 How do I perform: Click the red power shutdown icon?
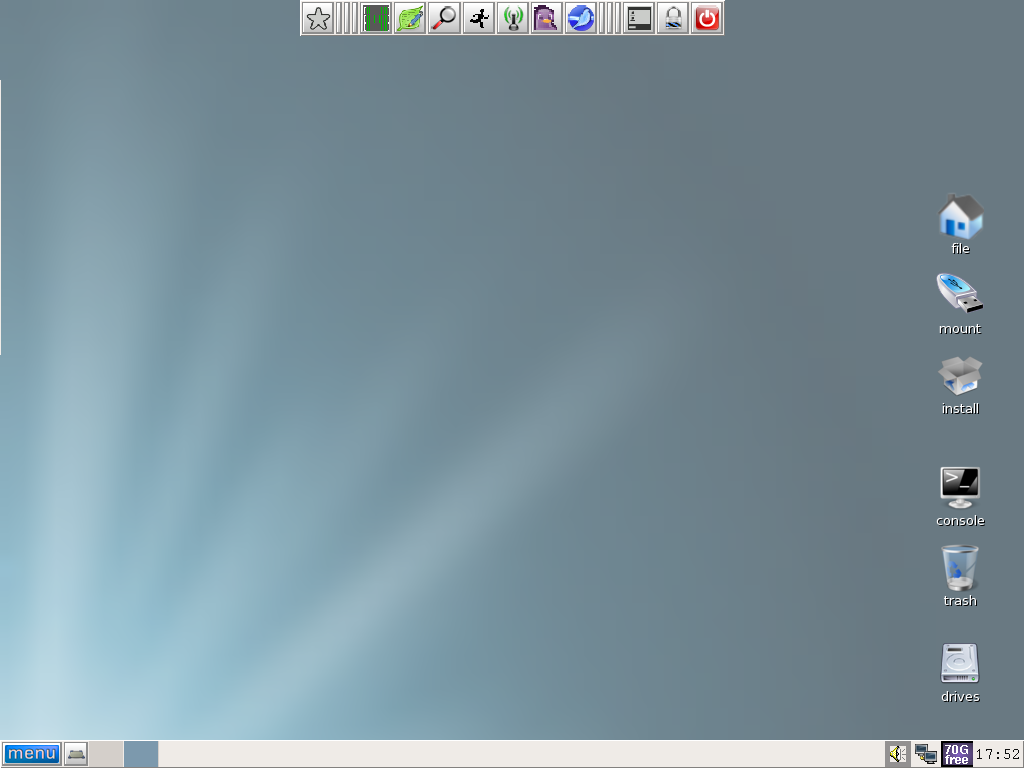tap(707, 18)
